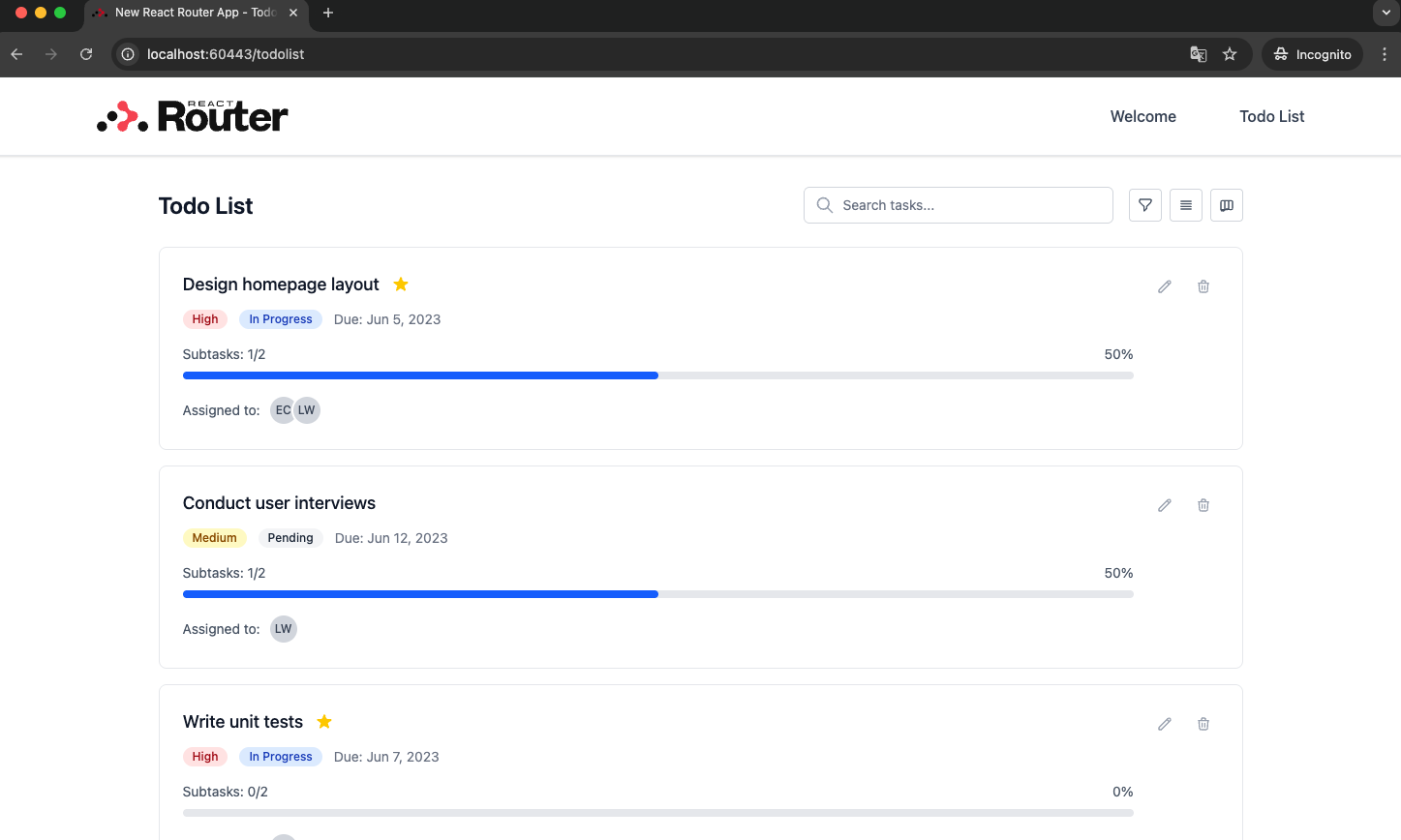Open the Todo List nav link
This screenshot has height=840, width=1401.
click(x=1272, y=116)
